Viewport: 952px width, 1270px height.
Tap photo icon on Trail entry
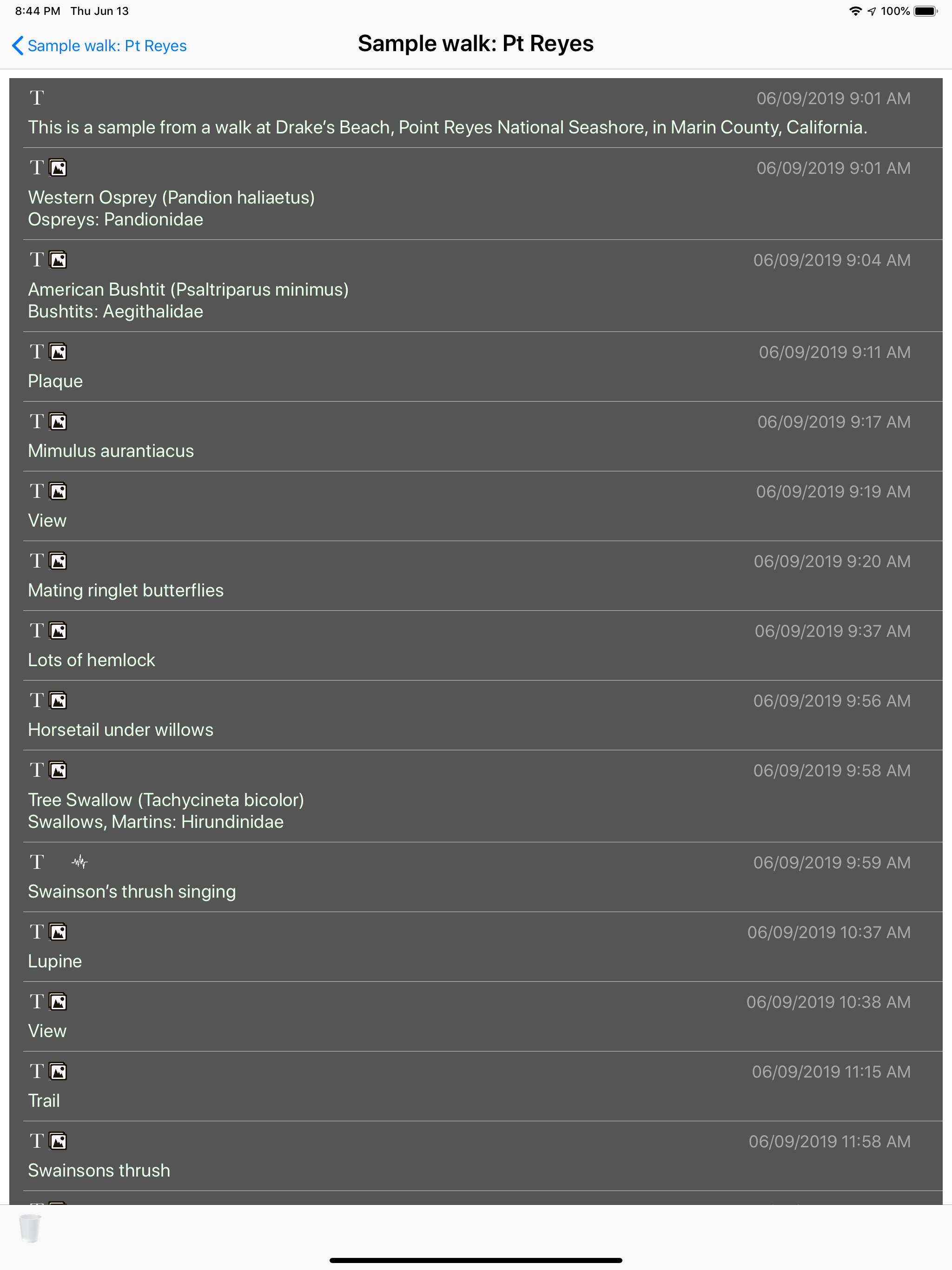tap(58, 1071)
